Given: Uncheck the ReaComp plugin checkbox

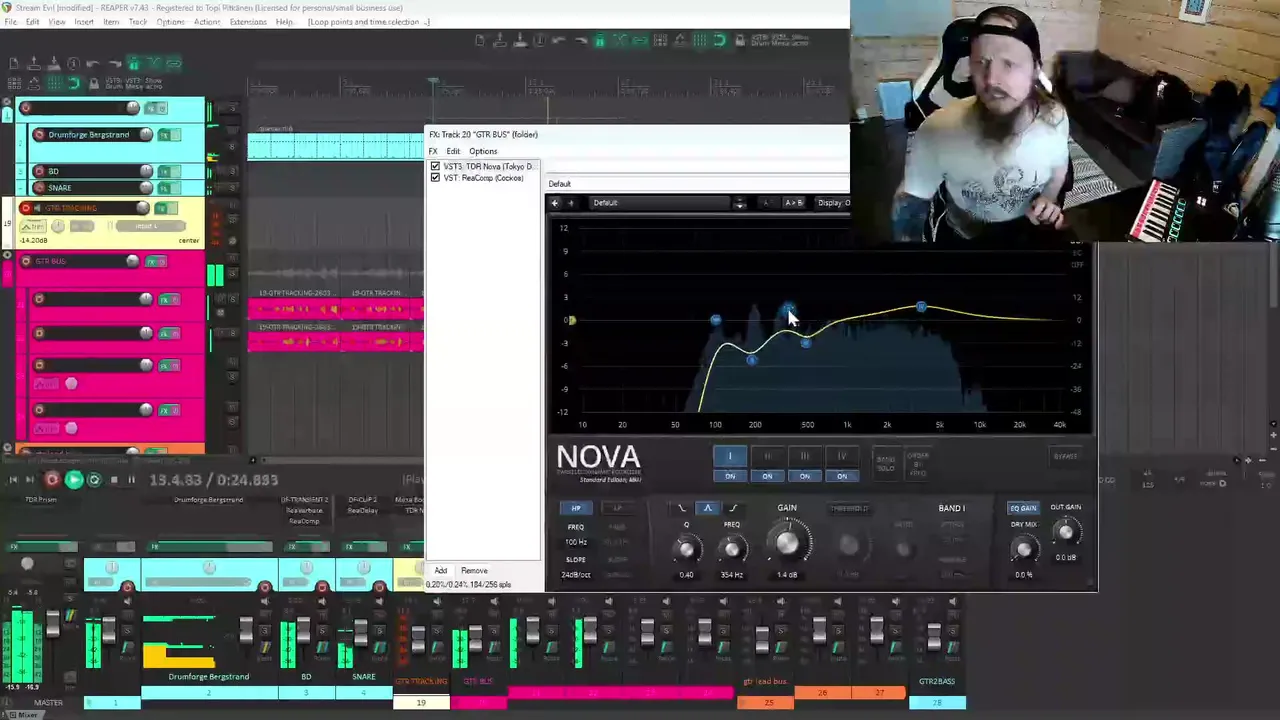Looking at the screenshot, I should click(x=435, y=178).
